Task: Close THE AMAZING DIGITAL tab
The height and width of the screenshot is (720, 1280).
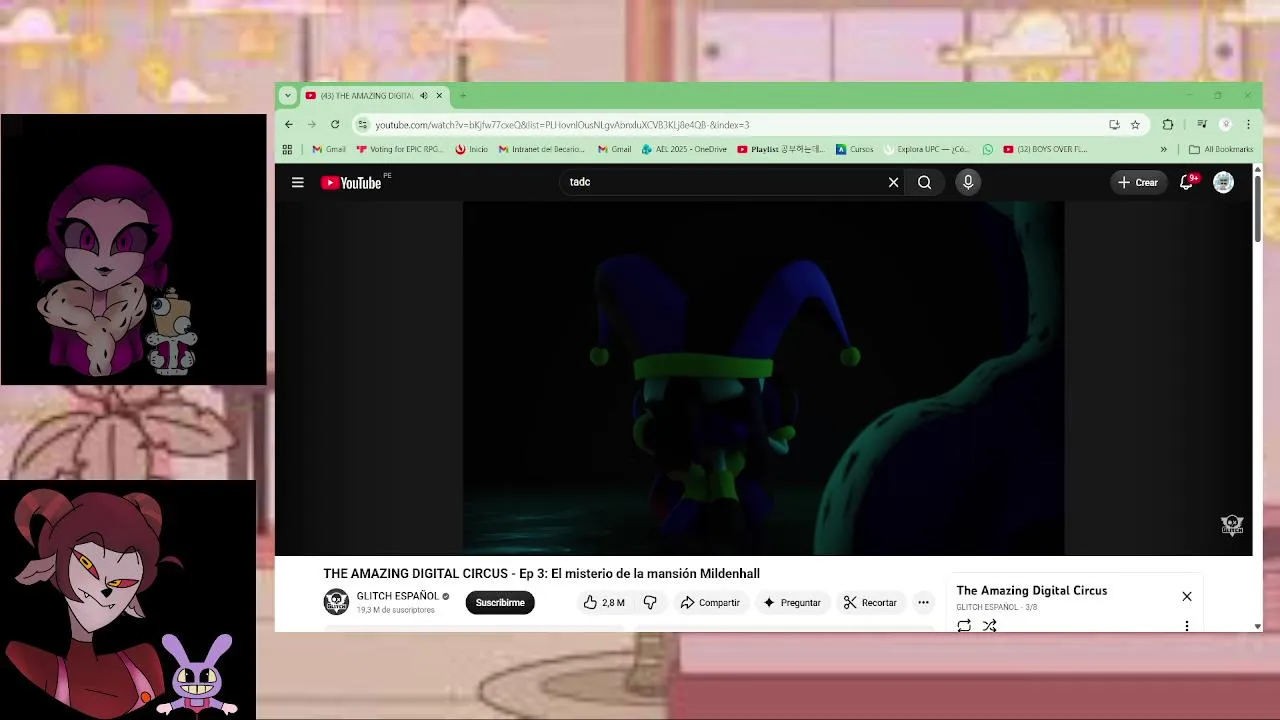Action: [x=438, y=96]
